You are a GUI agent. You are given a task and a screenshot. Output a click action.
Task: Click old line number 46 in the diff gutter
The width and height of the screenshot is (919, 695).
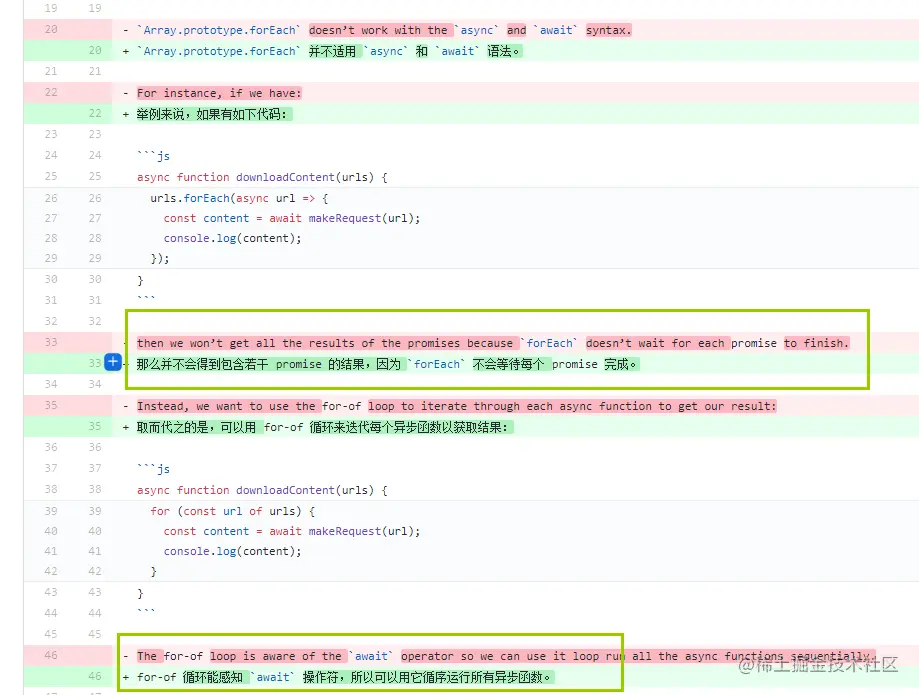pyautogui.click(x=51, y=655)
